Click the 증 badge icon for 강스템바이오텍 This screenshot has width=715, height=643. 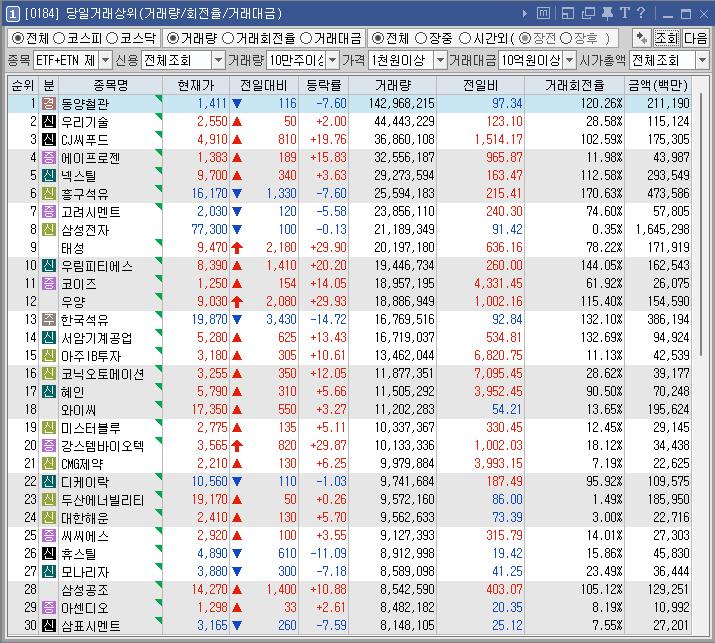click(x=49, y=445)
